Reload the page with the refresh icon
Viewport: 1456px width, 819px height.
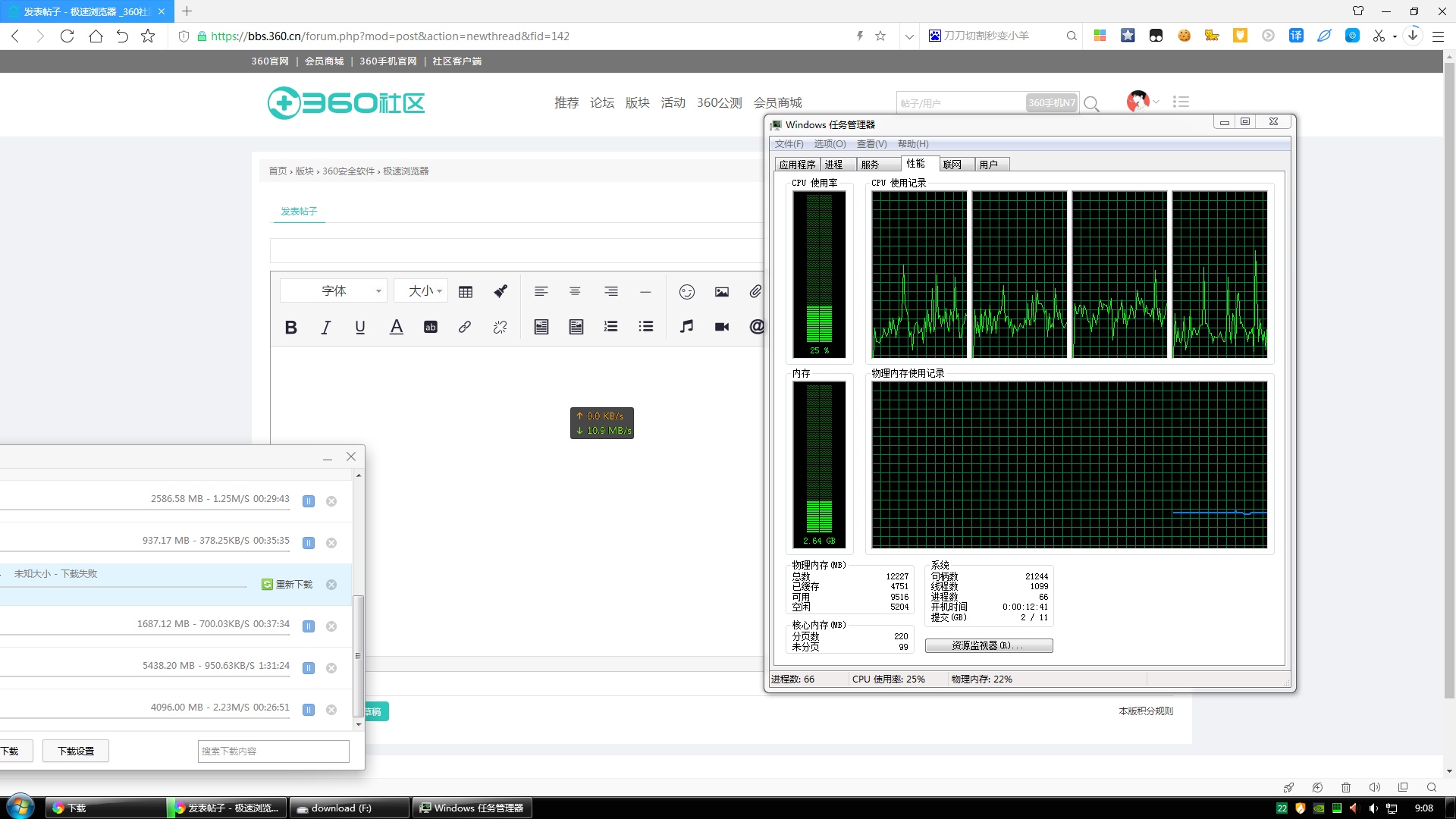coord(67,36)
